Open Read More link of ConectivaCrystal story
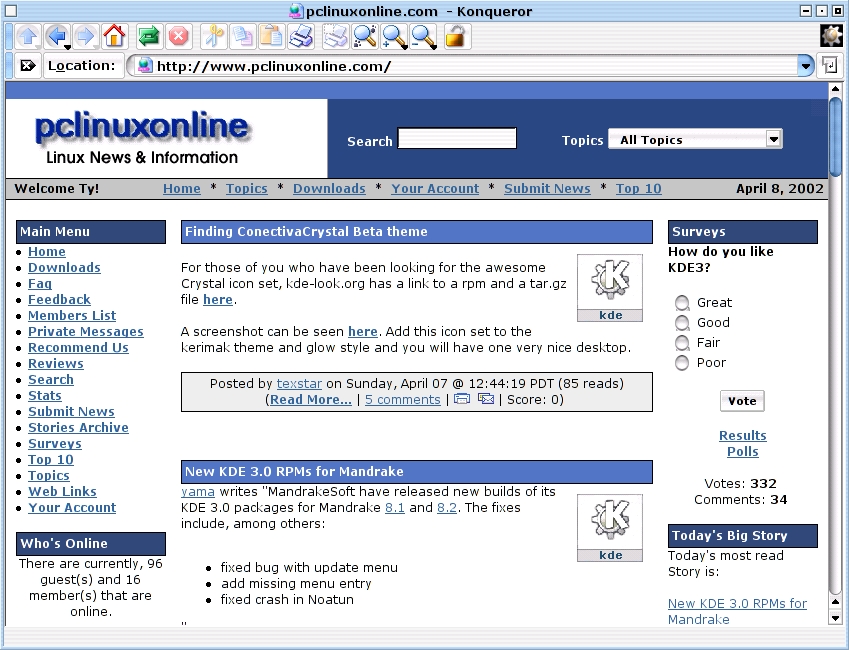The image size is (849, 650). (311, 400)
